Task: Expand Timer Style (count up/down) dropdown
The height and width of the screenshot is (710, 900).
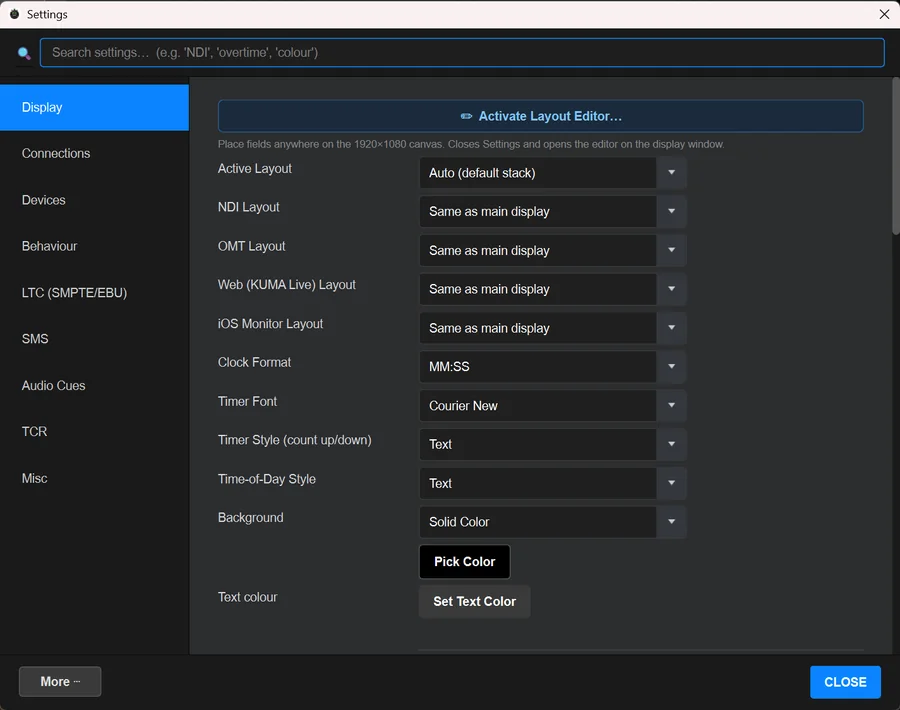Action: pos(553,444)
